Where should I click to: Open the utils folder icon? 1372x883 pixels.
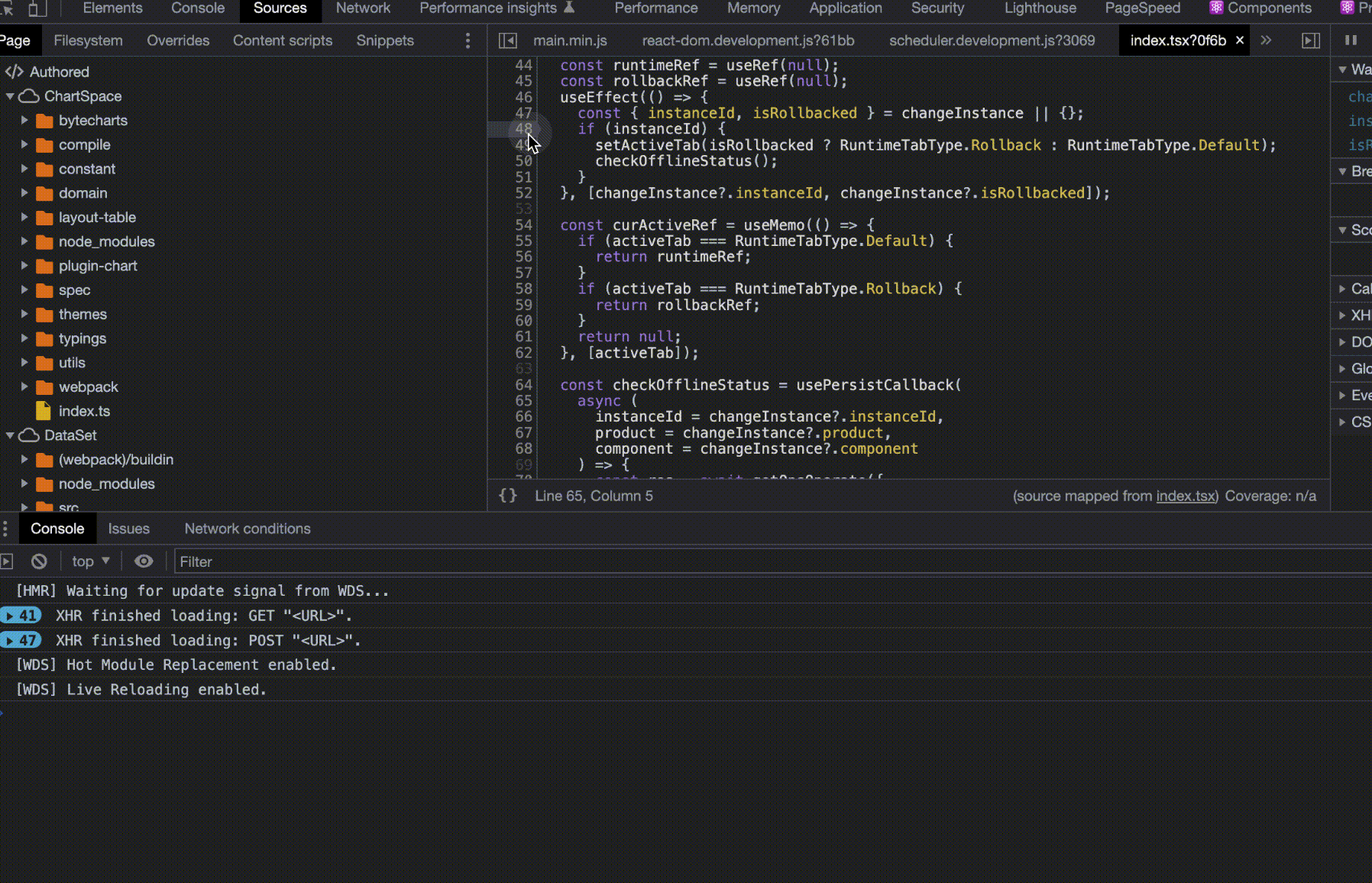tap(45, 363)
